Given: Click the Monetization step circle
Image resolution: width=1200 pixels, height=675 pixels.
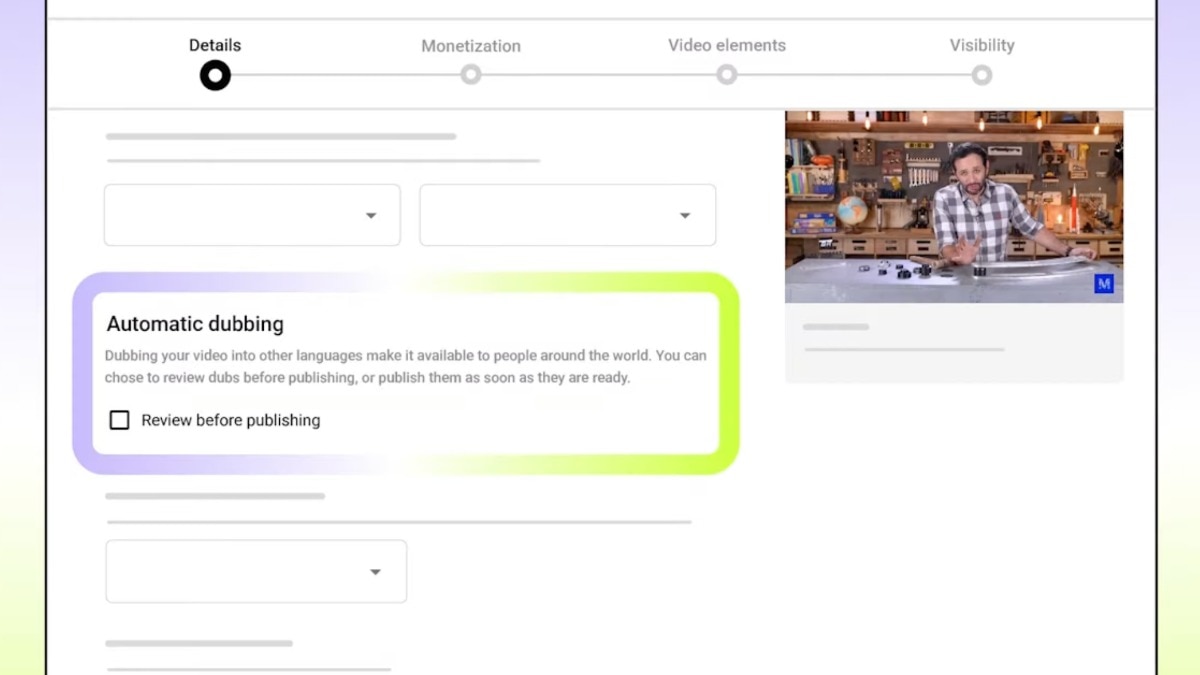Looking at the screenshot, I should coord(471,75).
